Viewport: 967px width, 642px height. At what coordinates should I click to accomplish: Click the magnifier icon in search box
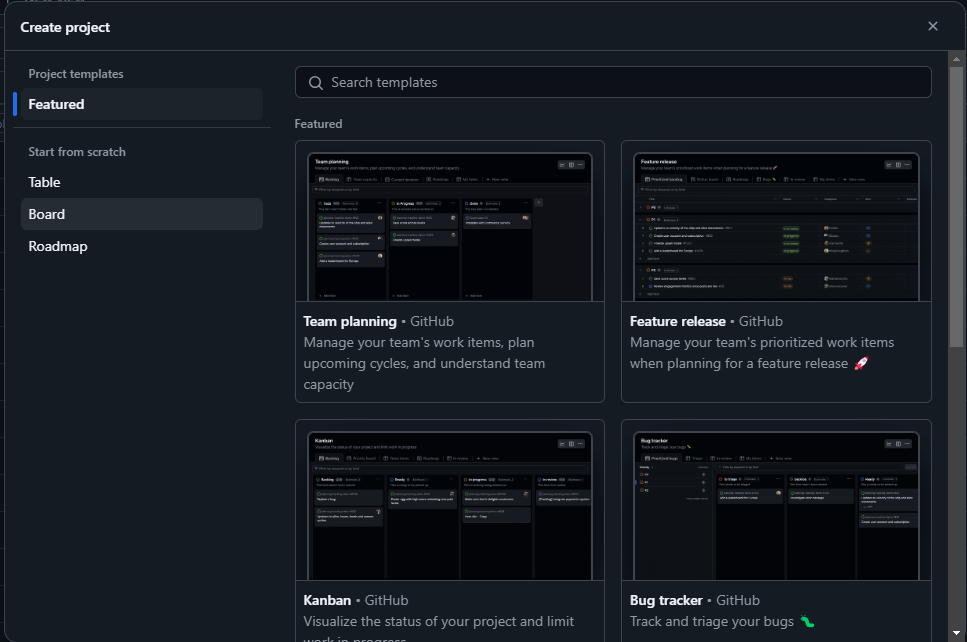click(316, 83)
